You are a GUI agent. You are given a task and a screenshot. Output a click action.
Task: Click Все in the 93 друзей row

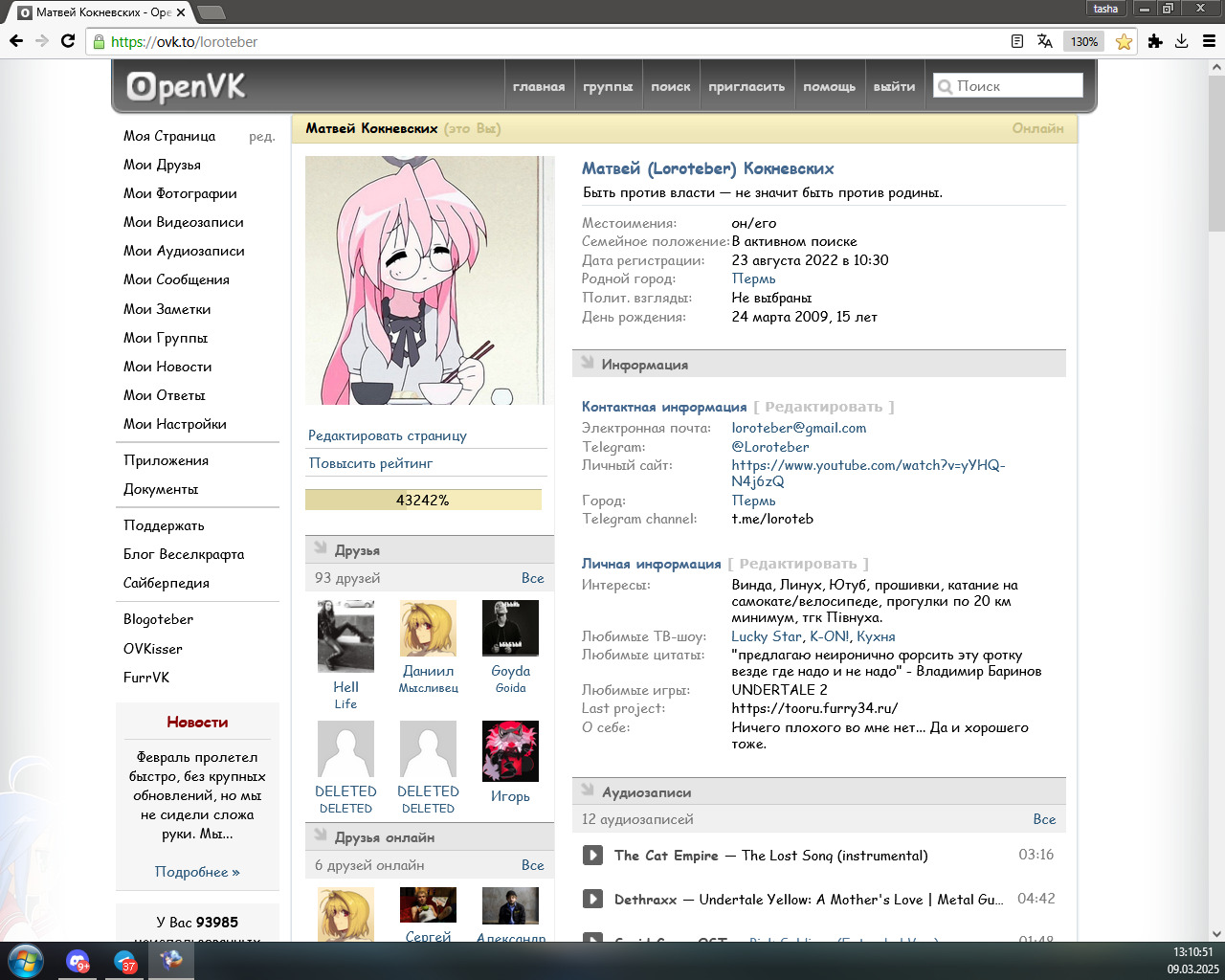533,578
